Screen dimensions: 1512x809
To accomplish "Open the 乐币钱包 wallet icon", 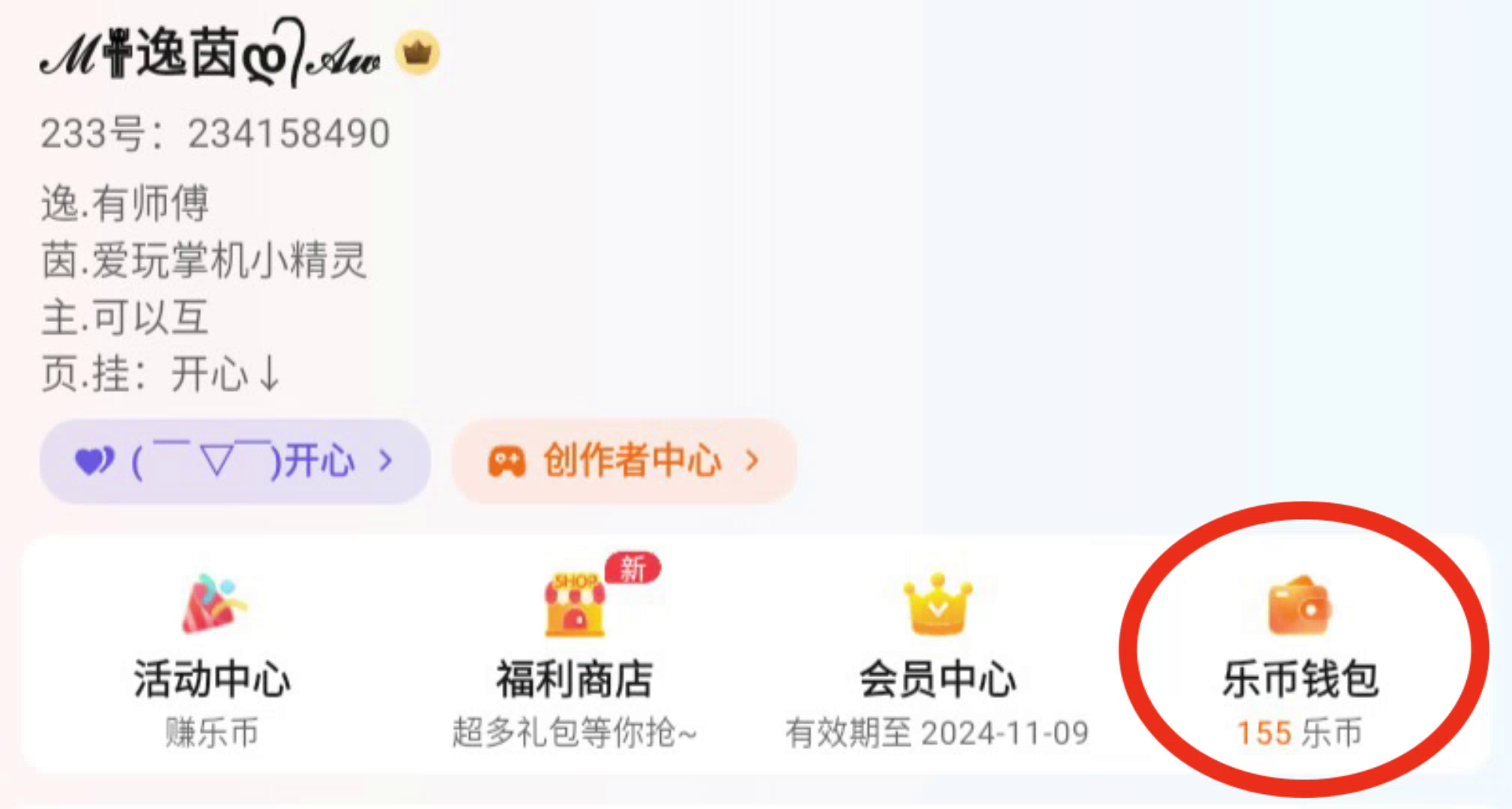I will coord(1300,605).
